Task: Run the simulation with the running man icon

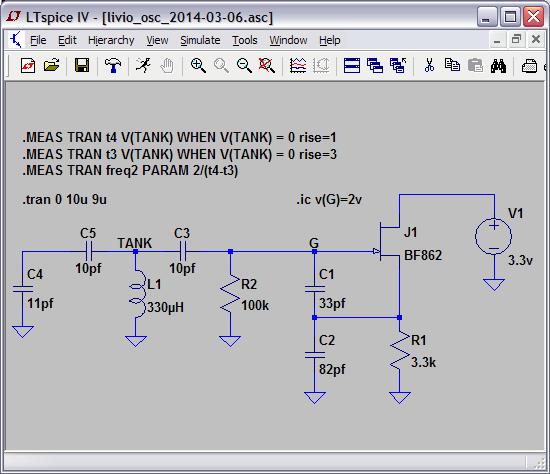Action: [x=143, y=65]
